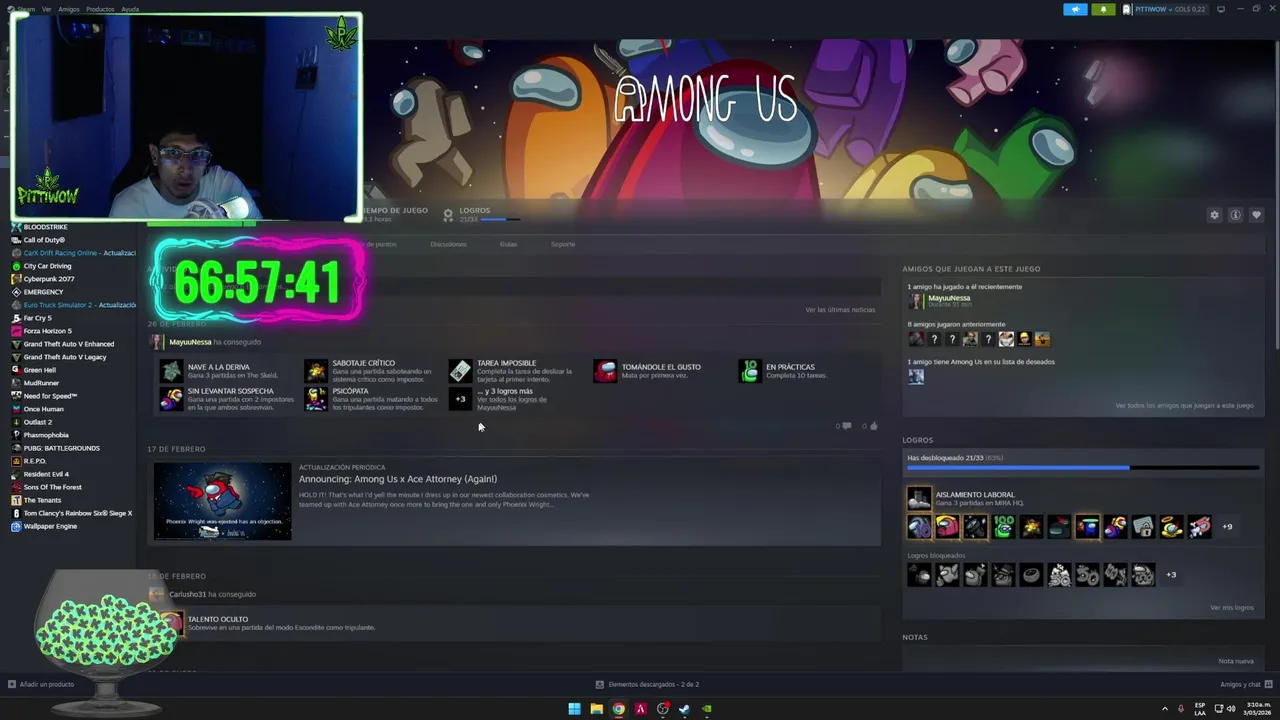Open 'Announcing: Among Us x Ace Attorney (Again!)' article
Screen dimensions: 1280x720
[398, 479]
